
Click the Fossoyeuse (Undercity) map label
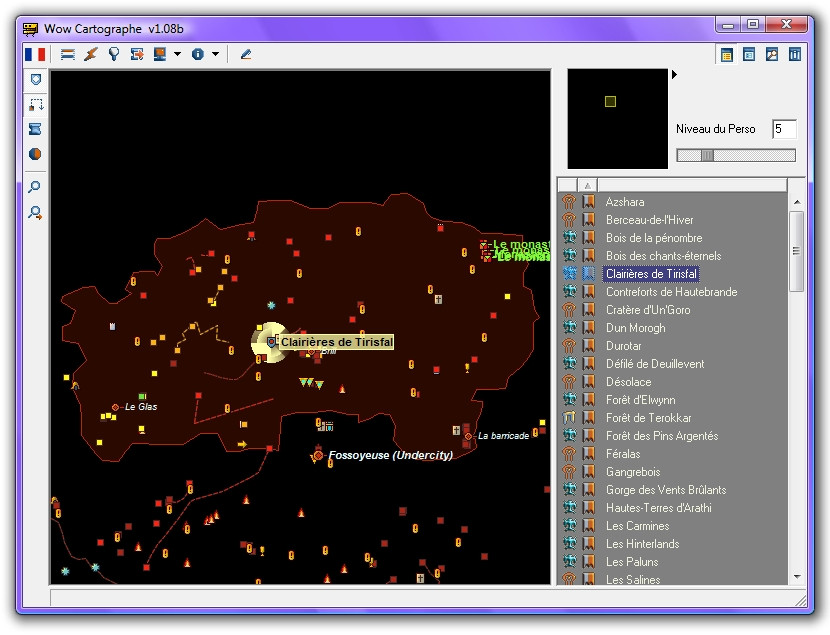(390, 455)
